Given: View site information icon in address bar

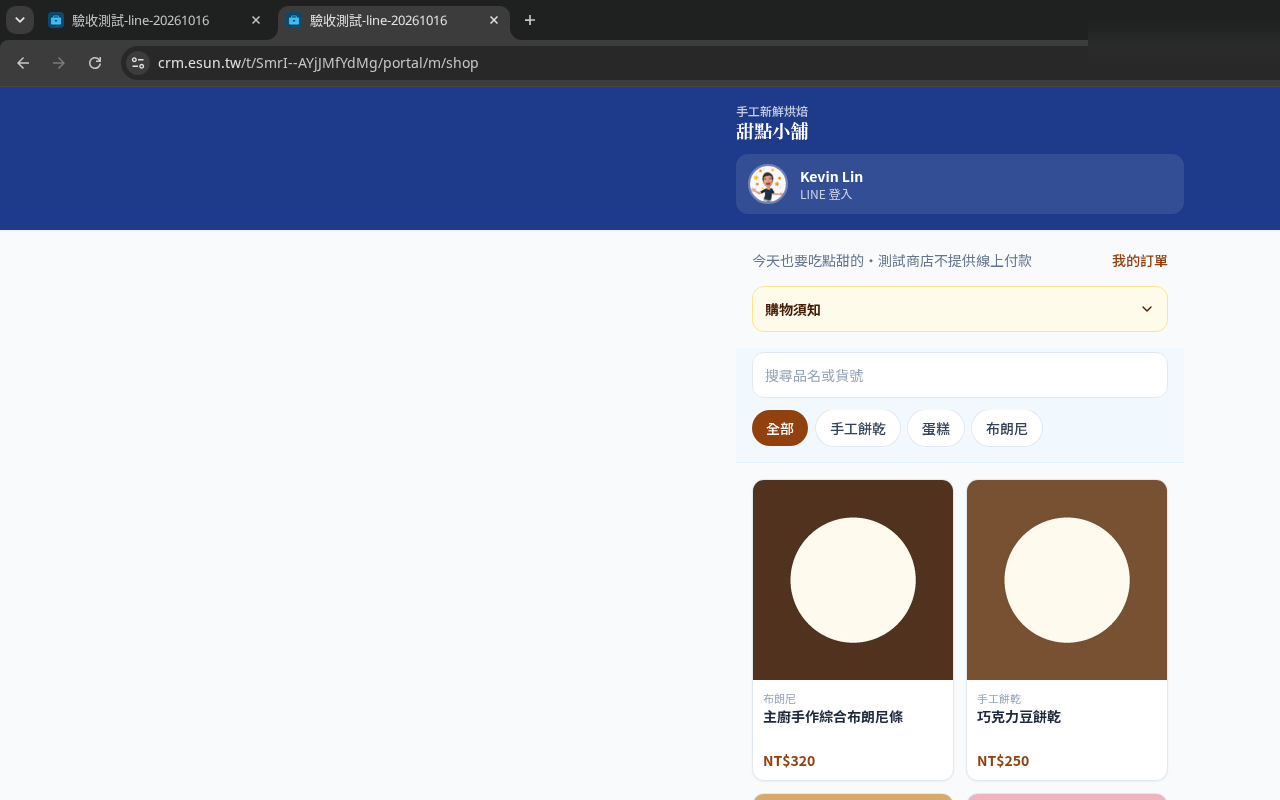Looking at the screenshot, I should pyautogui.click(x=138, y=63).
